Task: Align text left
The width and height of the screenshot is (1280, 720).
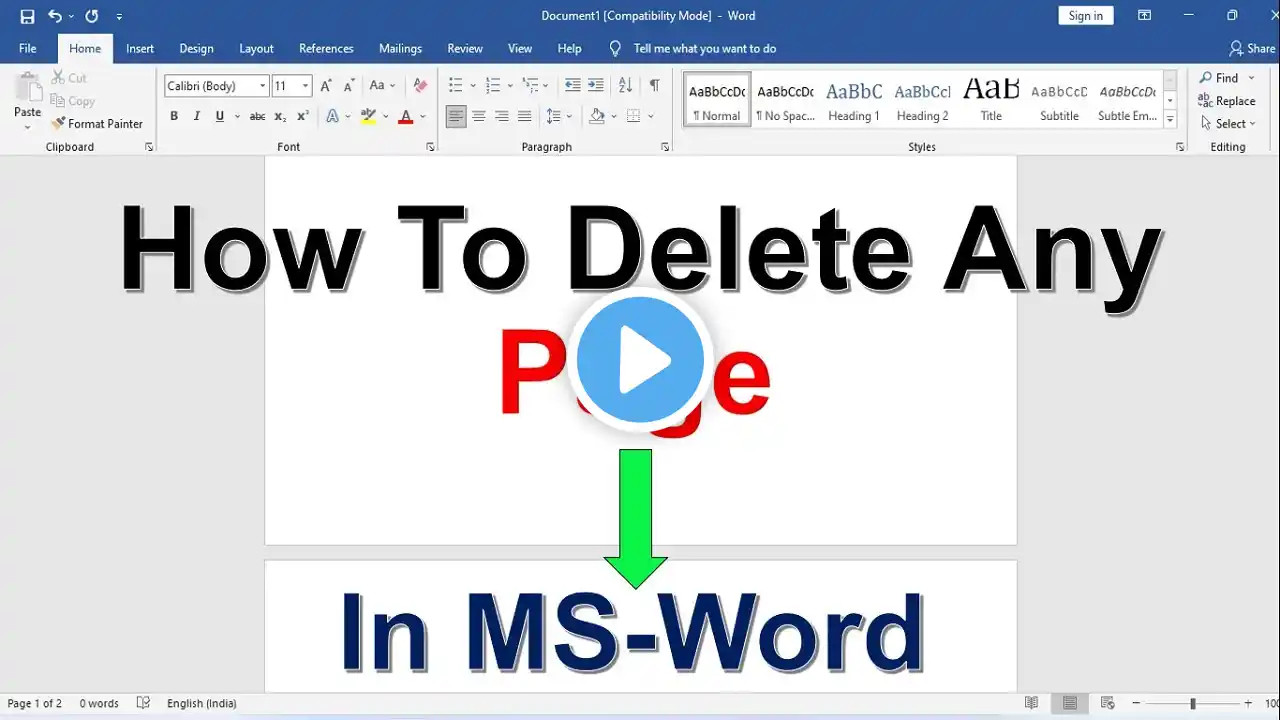Action: coord(456,117)
